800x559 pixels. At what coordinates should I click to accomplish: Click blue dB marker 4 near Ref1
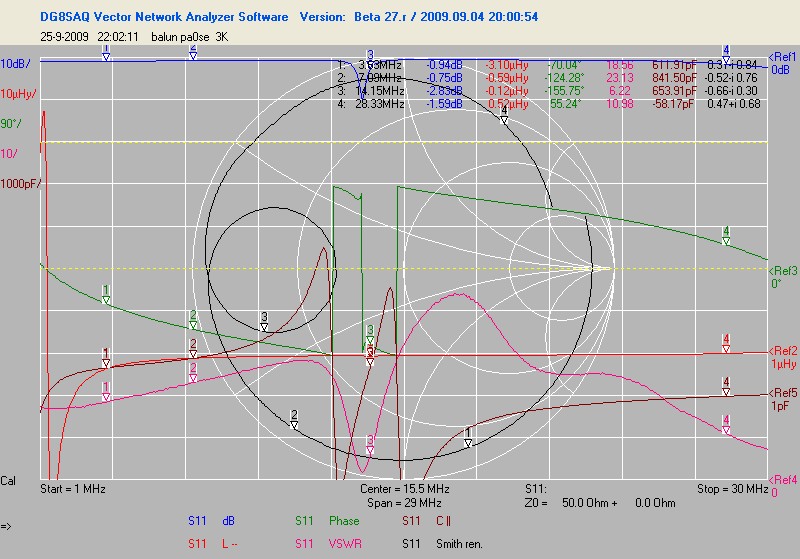coord(726,55)
